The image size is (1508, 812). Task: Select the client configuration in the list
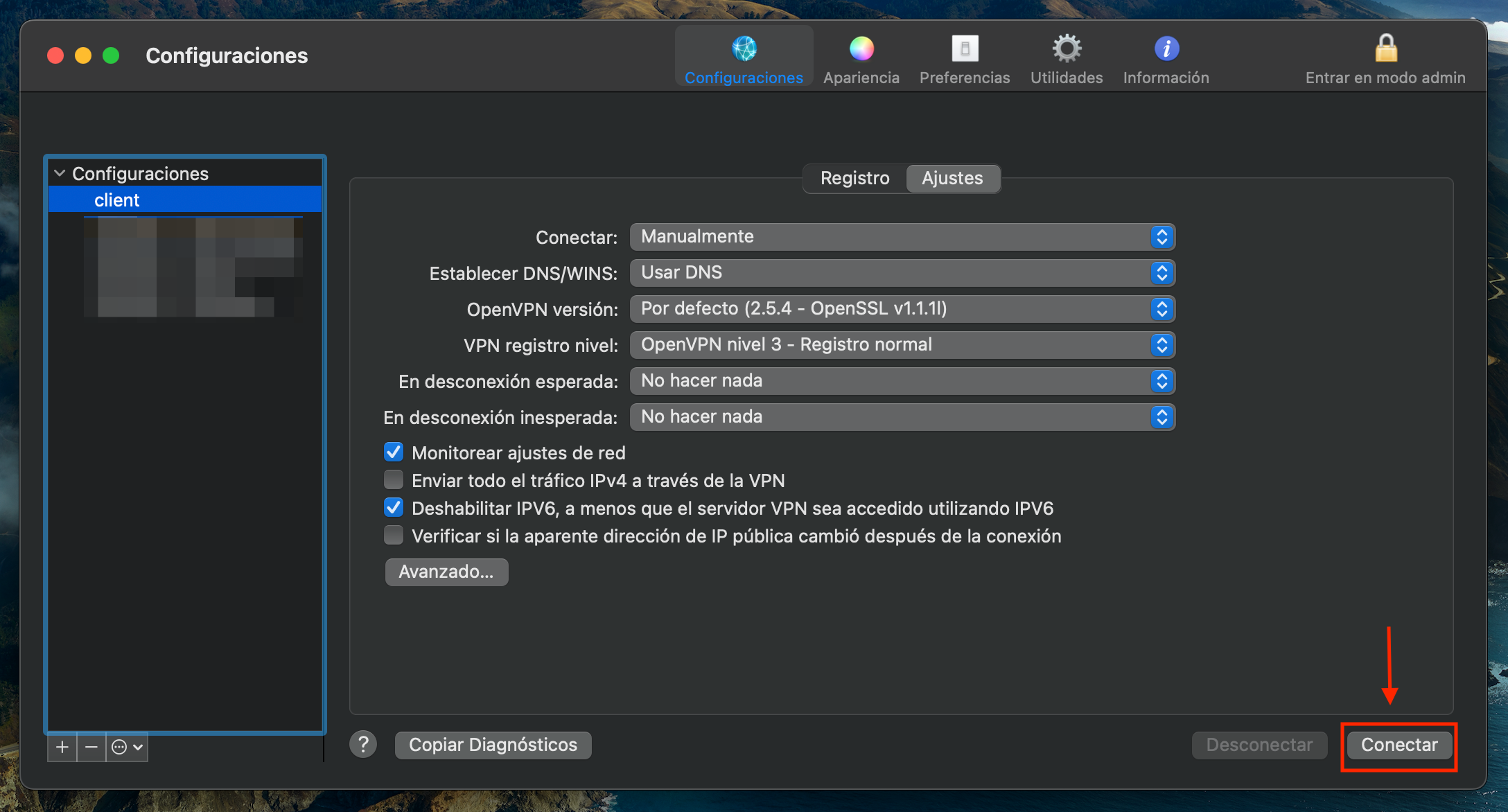coord(116,200)
